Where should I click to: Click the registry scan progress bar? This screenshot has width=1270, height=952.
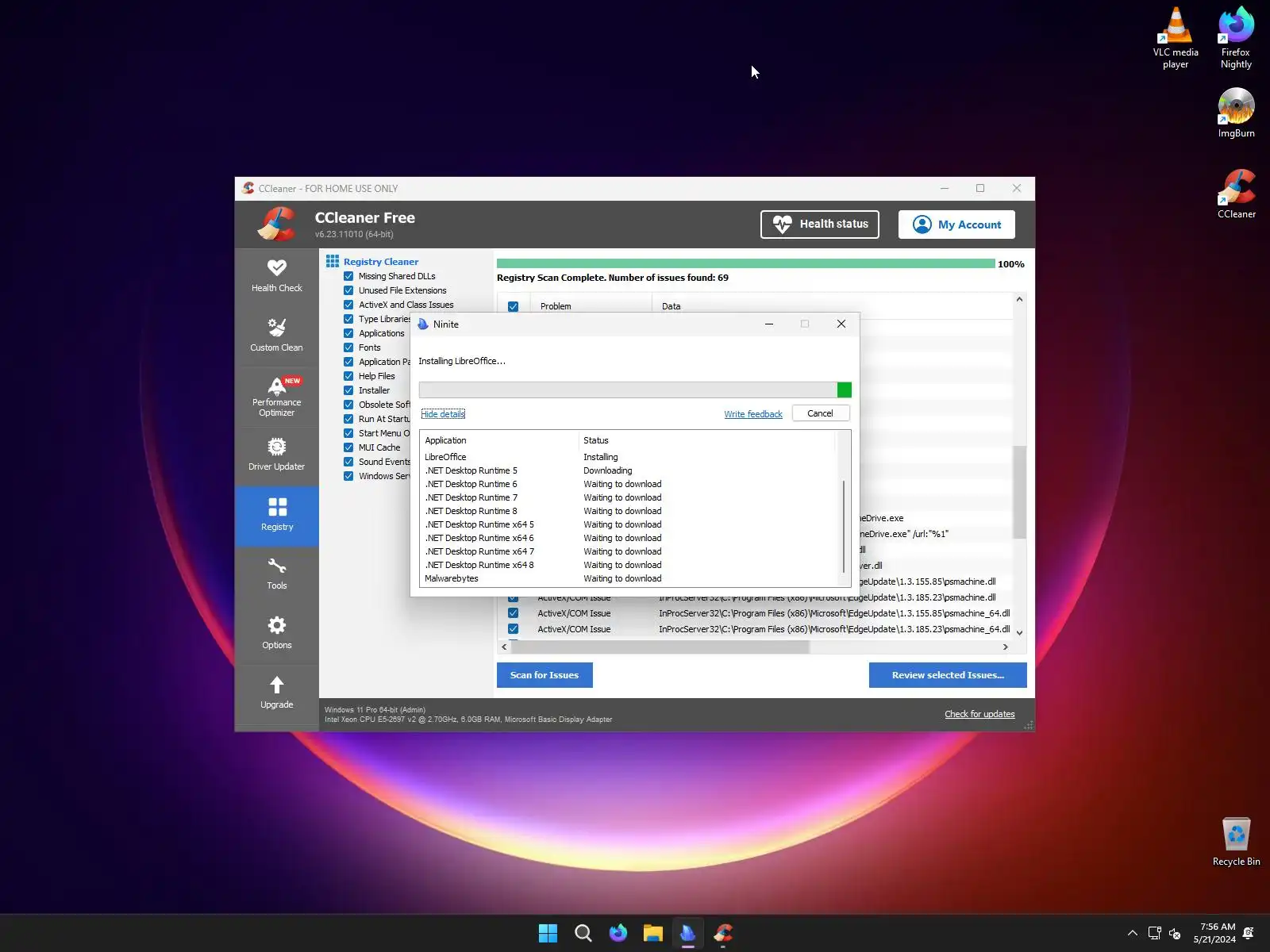(746, 263)
